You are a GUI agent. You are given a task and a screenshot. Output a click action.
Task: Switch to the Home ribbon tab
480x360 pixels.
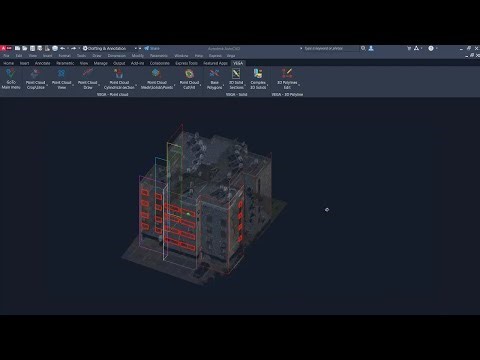(x=8, y=63)
